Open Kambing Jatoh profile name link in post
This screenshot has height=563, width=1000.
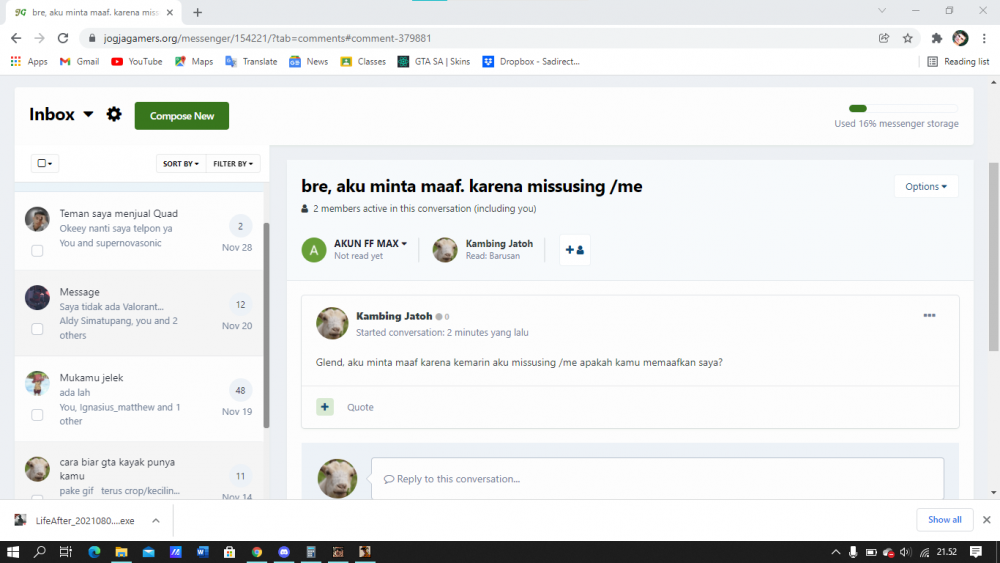(394, 316)
